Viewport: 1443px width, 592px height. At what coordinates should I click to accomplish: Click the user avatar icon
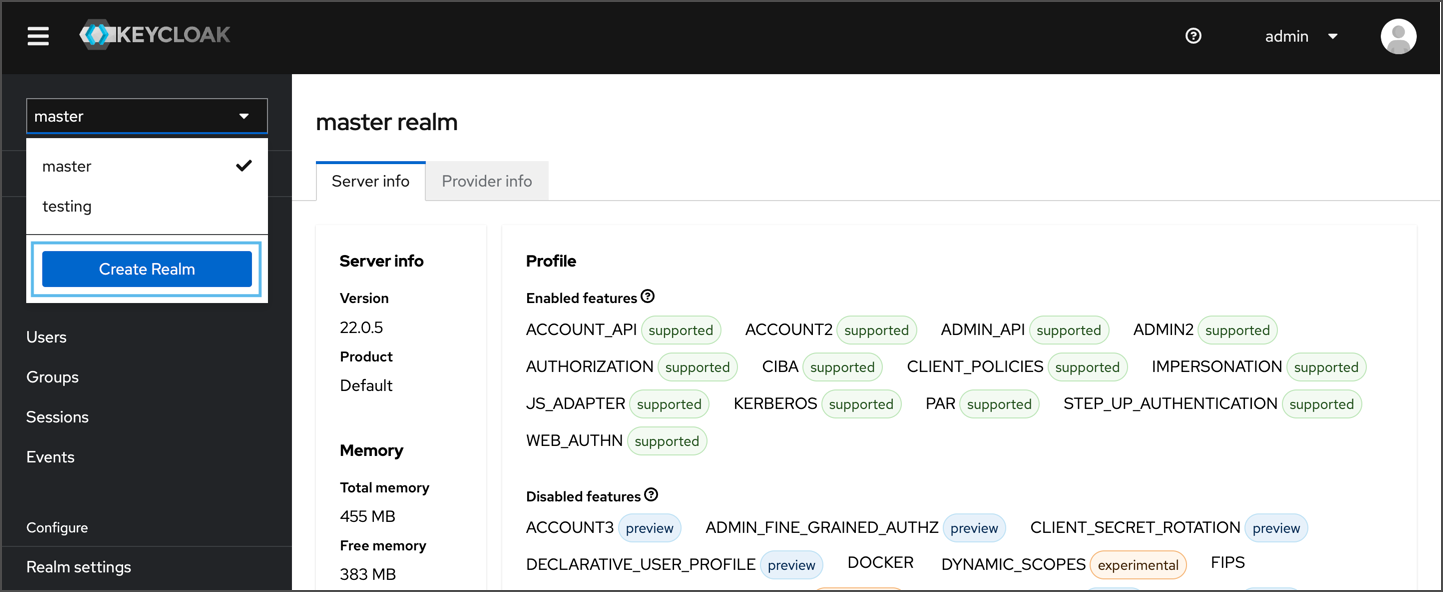coord(1398,36)
